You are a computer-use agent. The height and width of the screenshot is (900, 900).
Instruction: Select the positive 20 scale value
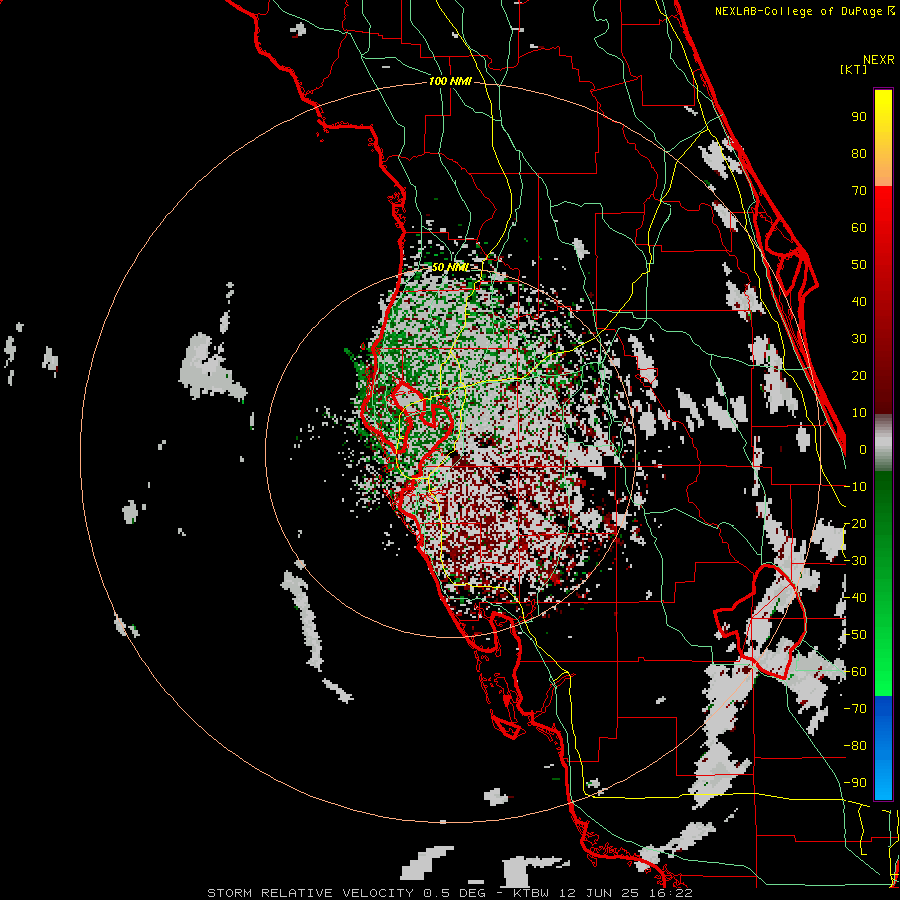point(859,376)
